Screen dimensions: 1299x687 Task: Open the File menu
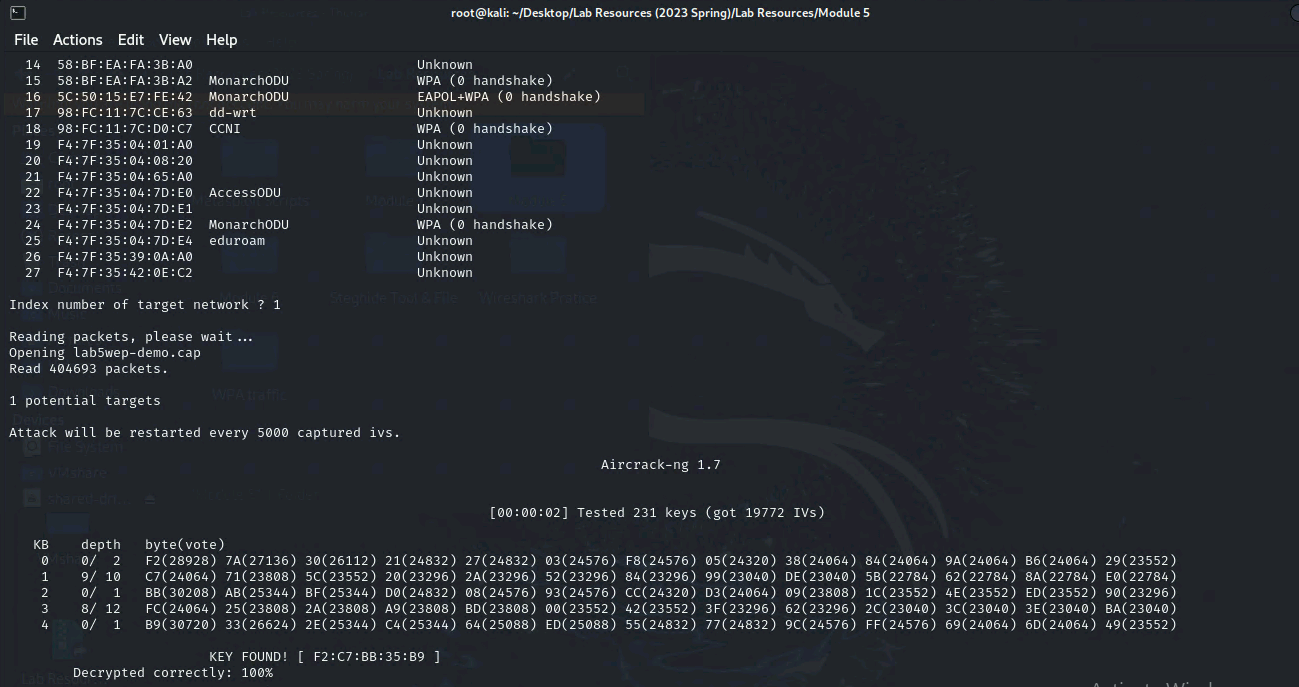(x=26, y=40)
